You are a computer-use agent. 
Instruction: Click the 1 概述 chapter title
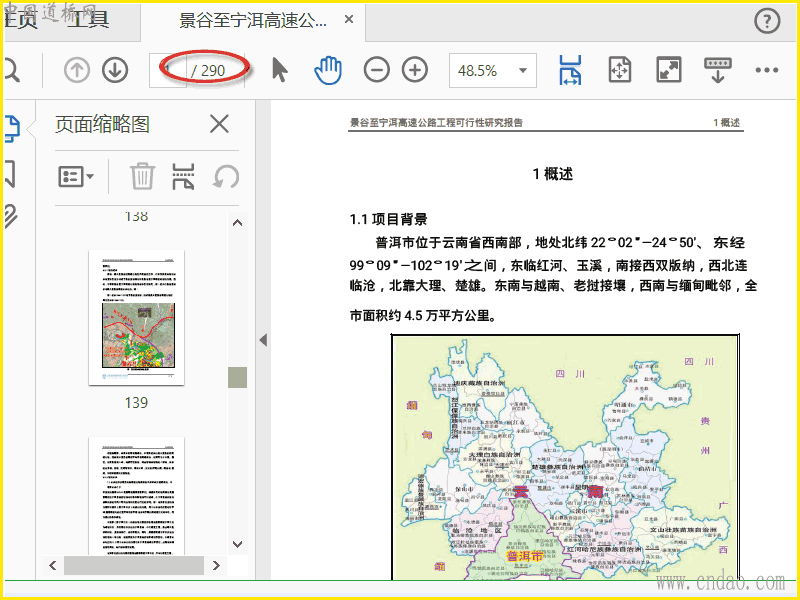(553, 174)
